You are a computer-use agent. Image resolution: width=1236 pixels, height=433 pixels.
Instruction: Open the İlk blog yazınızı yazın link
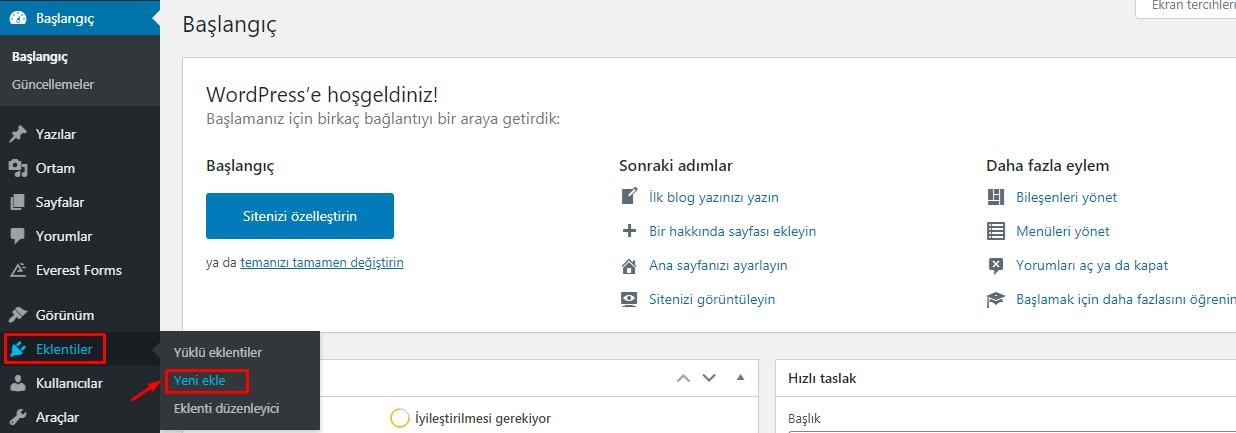coord(714,197)
